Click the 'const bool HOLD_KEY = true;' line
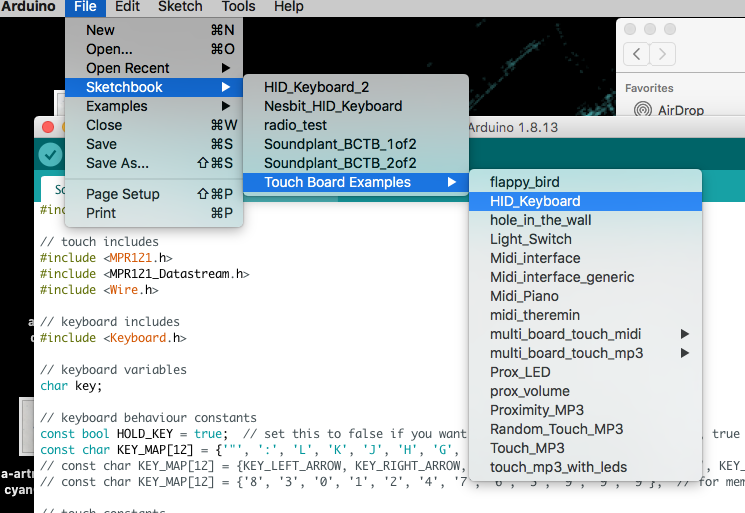 134,434
